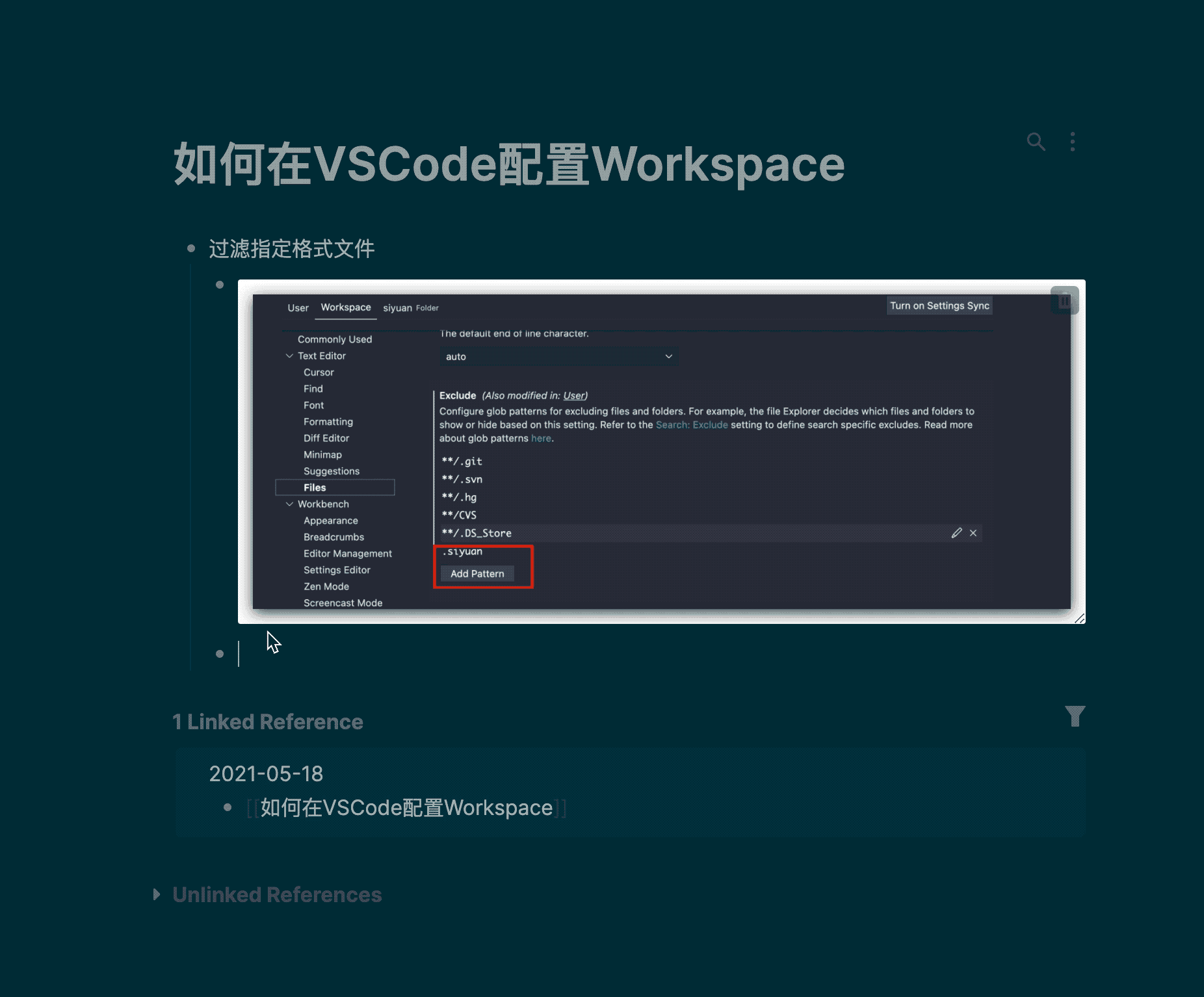Filter linked references with the funnel icon
1204x997 pixels.
point(1075,716)
